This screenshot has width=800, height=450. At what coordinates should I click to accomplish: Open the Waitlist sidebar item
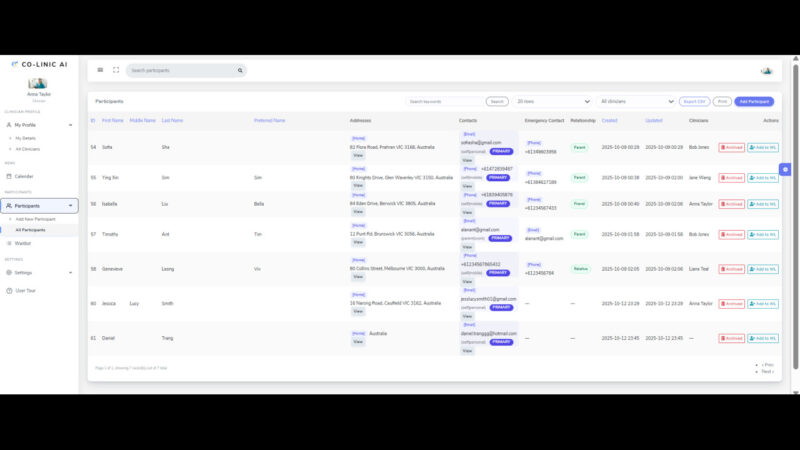[x=23, y=243]
